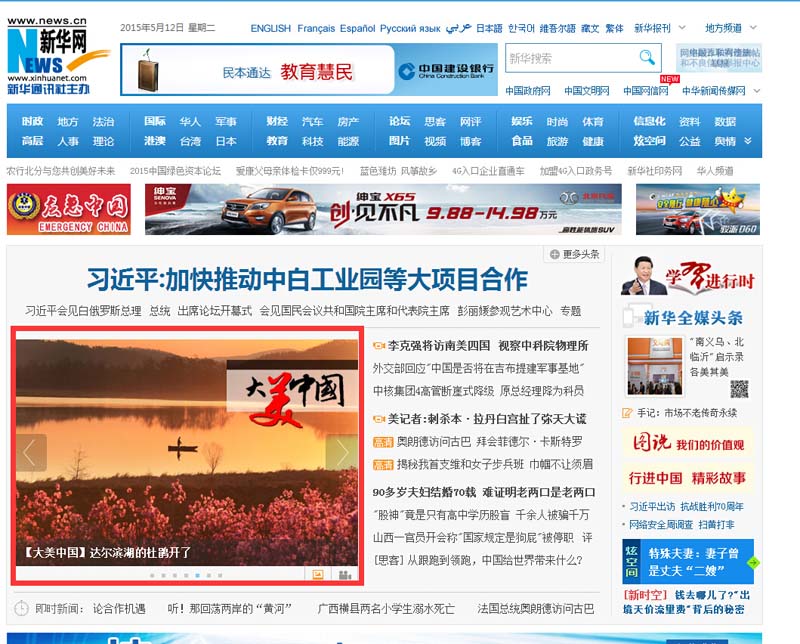
Task: Open the 时政 navigation item
Action: point(32,121)
